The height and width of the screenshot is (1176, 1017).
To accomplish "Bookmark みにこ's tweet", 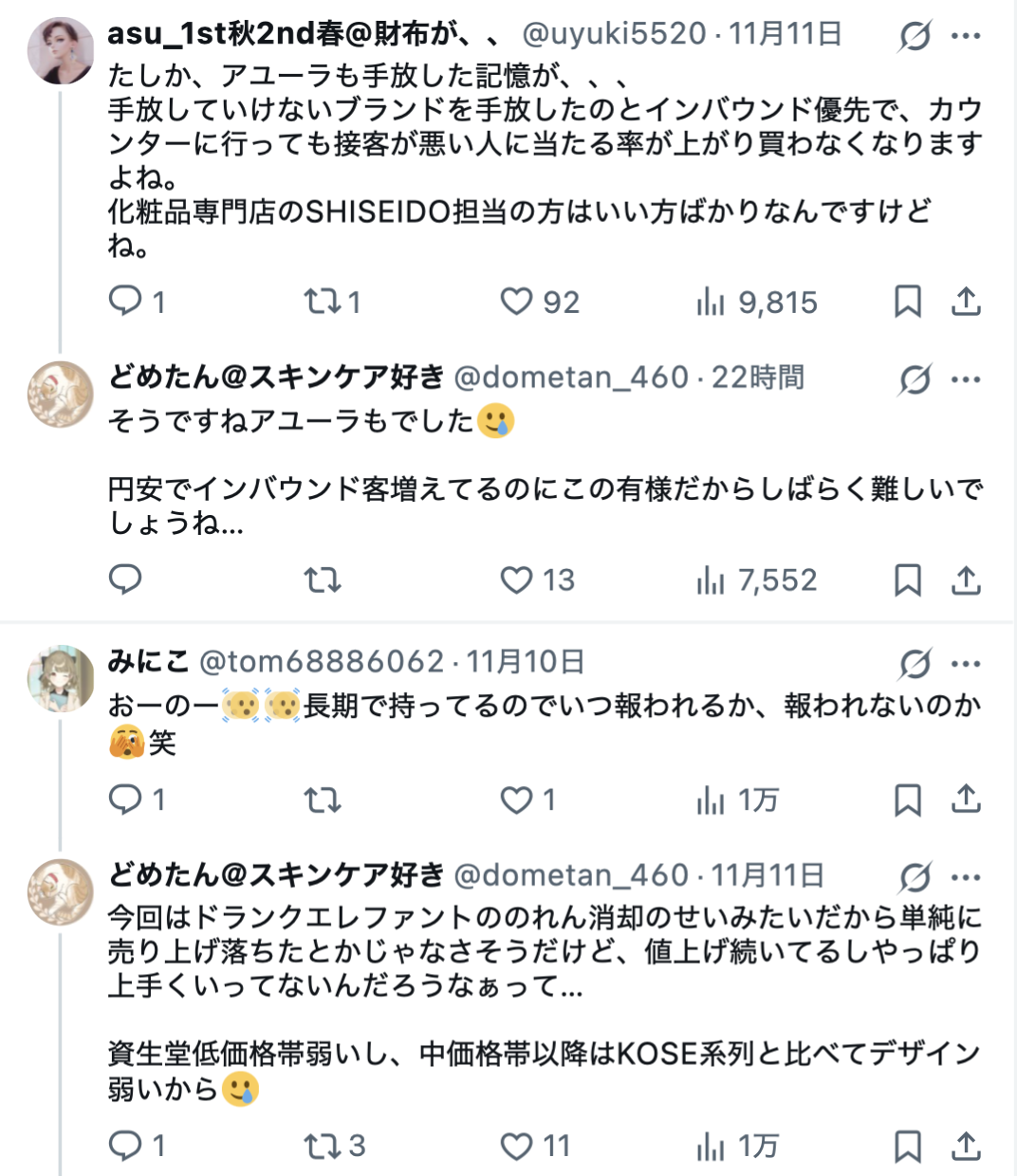I will point(908,800).
